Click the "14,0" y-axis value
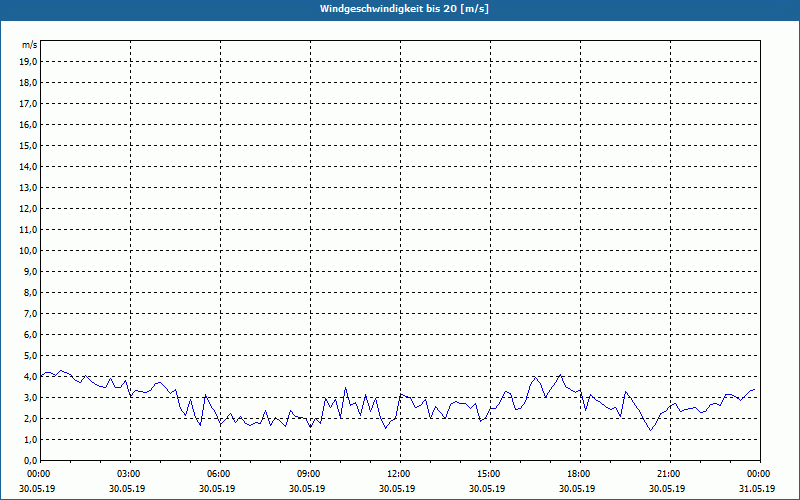The height and width of the screenshot is (500, 800). [x=28, y=166]
